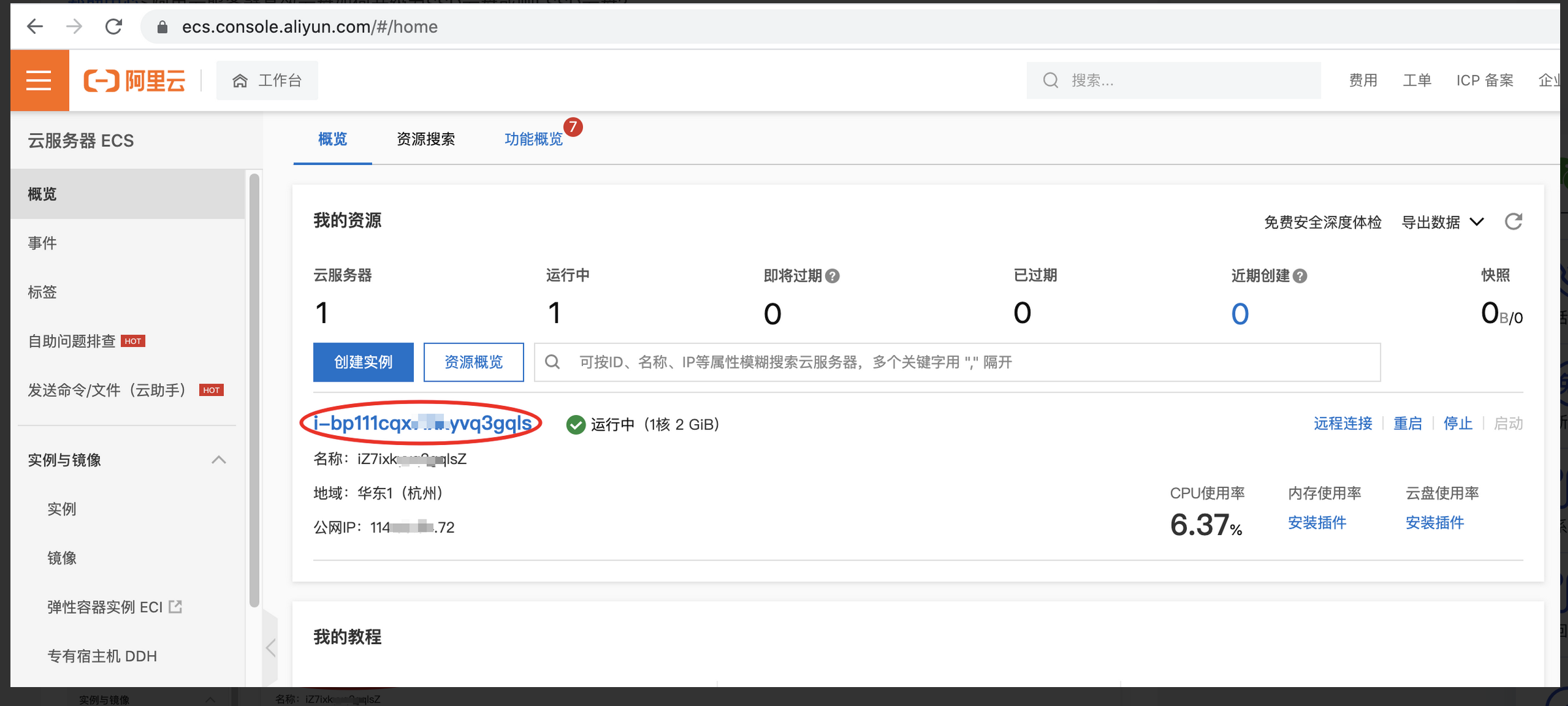Click the 创建实例 button
The height and width of the screenshot is (706, 1568).
(363, 362)
